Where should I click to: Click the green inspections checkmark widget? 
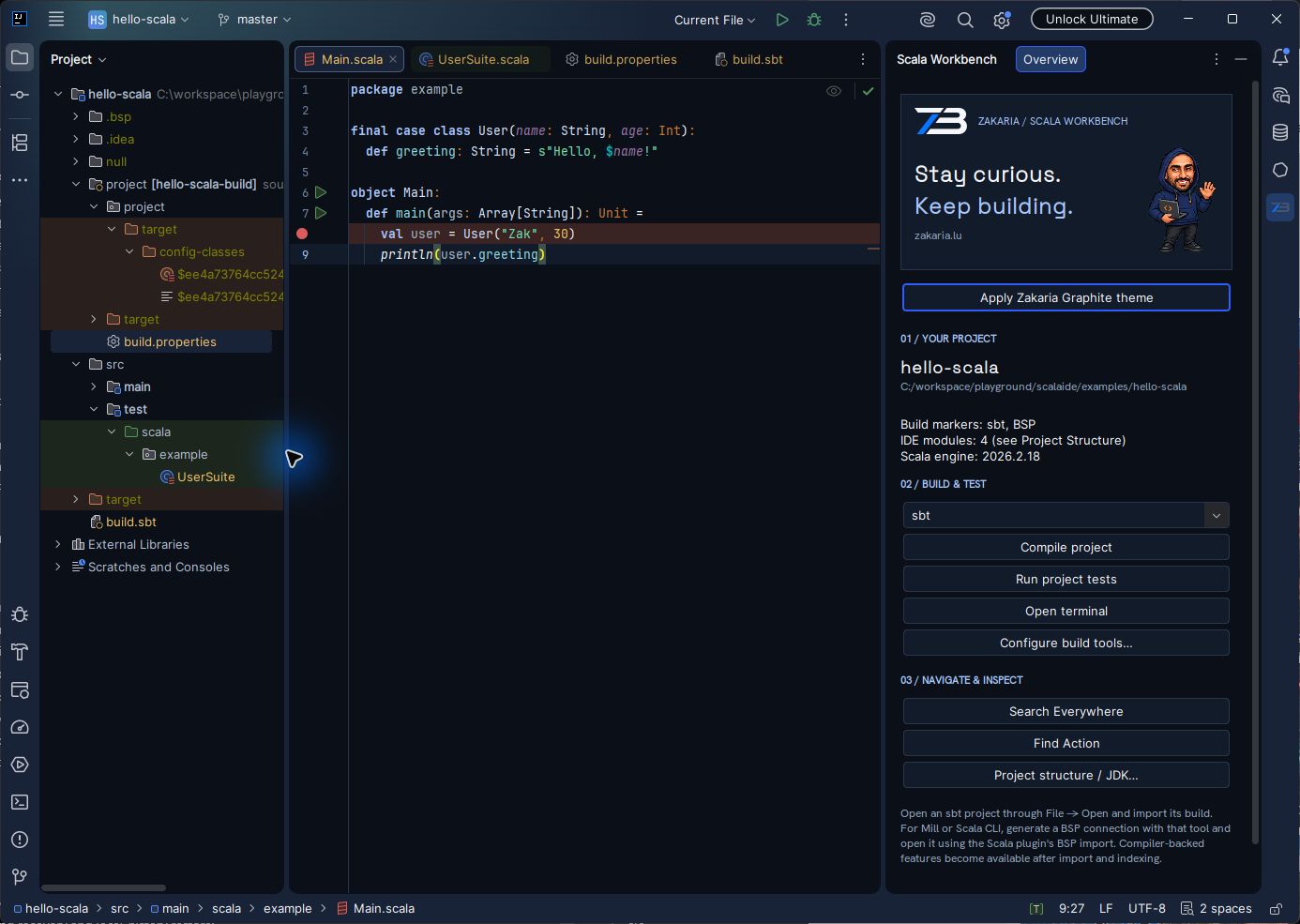tap(869, 91)
